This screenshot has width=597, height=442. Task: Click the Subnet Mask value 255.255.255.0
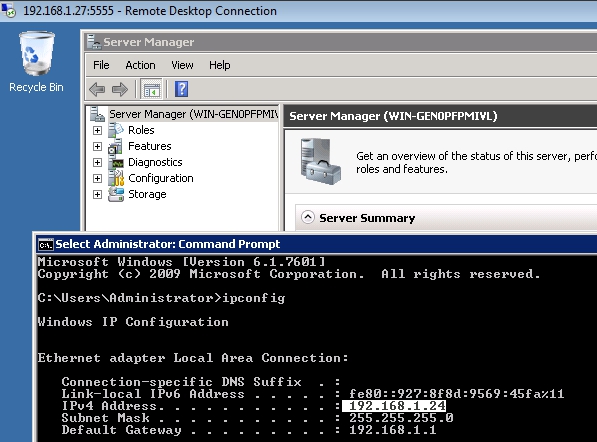(401, 418)
